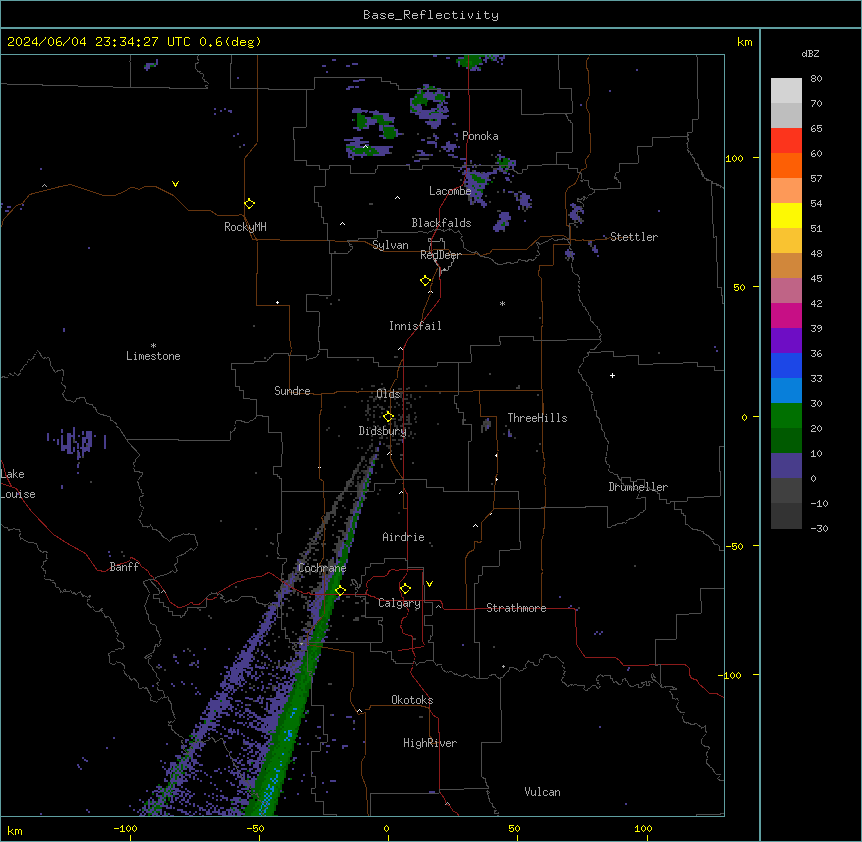The image size is (862, 842).
Task: Click the 45 dBZ mauve legend swatch
Action: click(x=786, y=291)
